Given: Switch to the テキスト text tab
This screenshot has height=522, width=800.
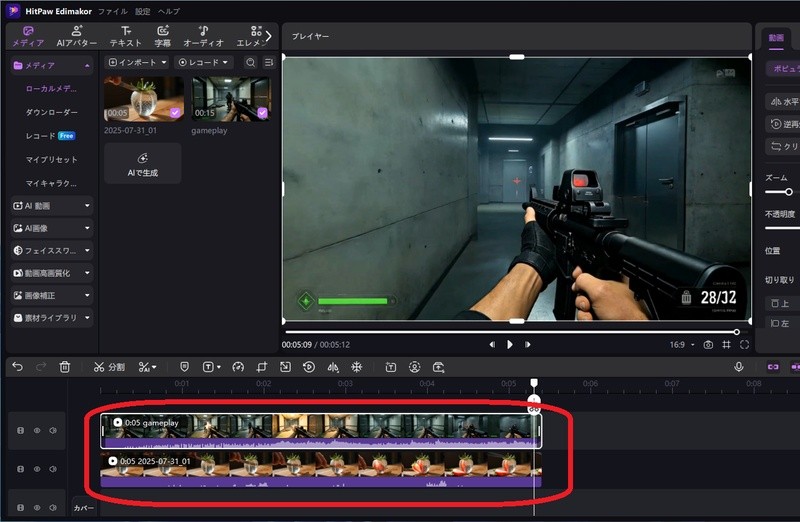Looking at the screenshot, I should tap(126, 37).
